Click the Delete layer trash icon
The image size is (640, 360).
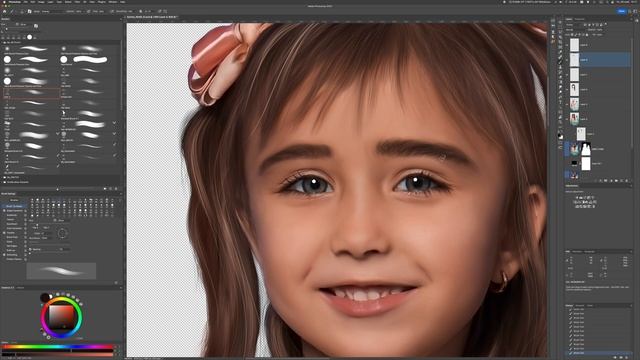627,180
